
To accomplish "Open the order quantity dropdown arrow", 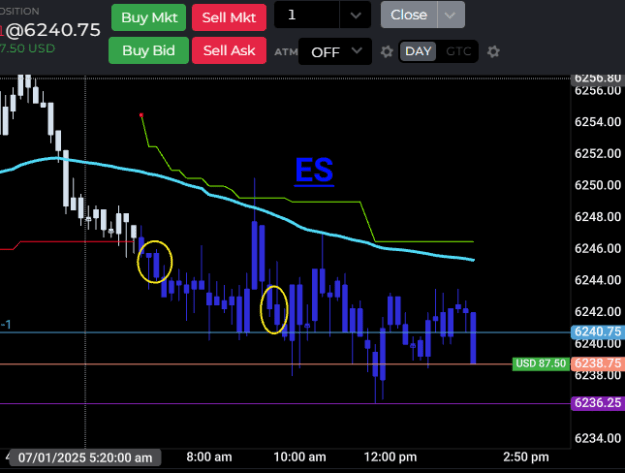I will point(356,15).
